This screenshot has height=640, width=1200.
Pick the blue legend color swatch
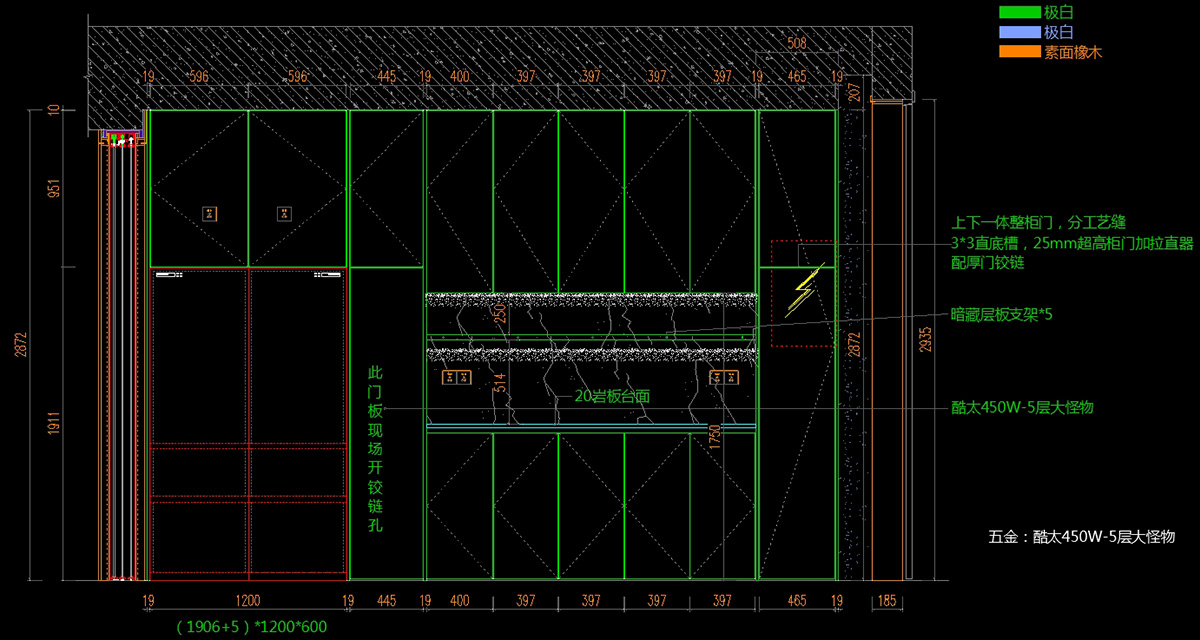[1018, 32]
